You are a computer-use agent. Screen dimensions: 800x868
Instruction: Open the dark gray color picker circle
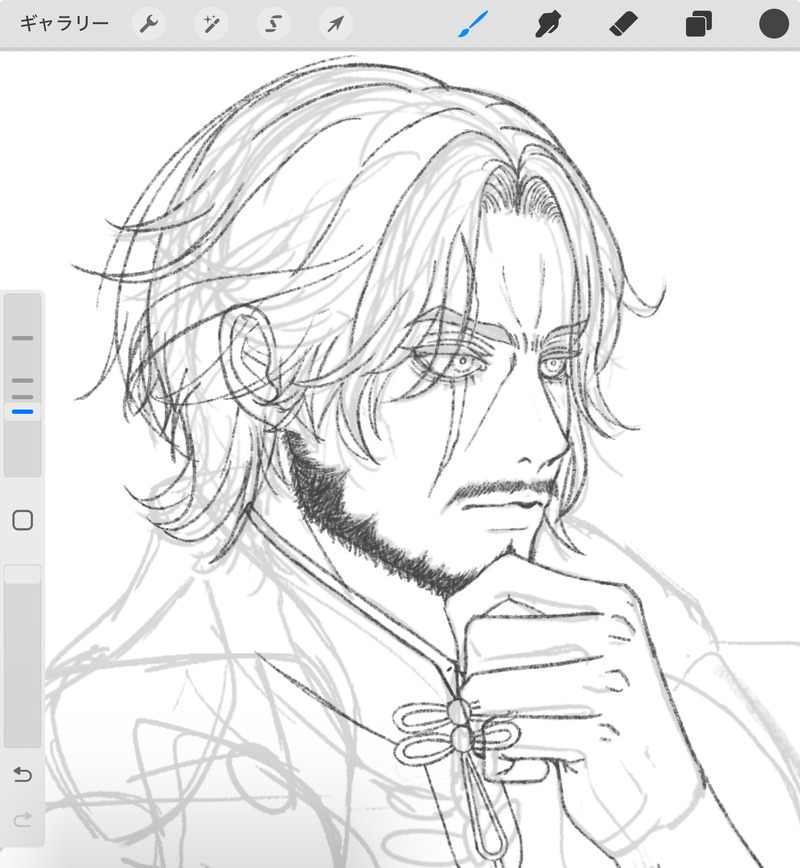[773, 24]
